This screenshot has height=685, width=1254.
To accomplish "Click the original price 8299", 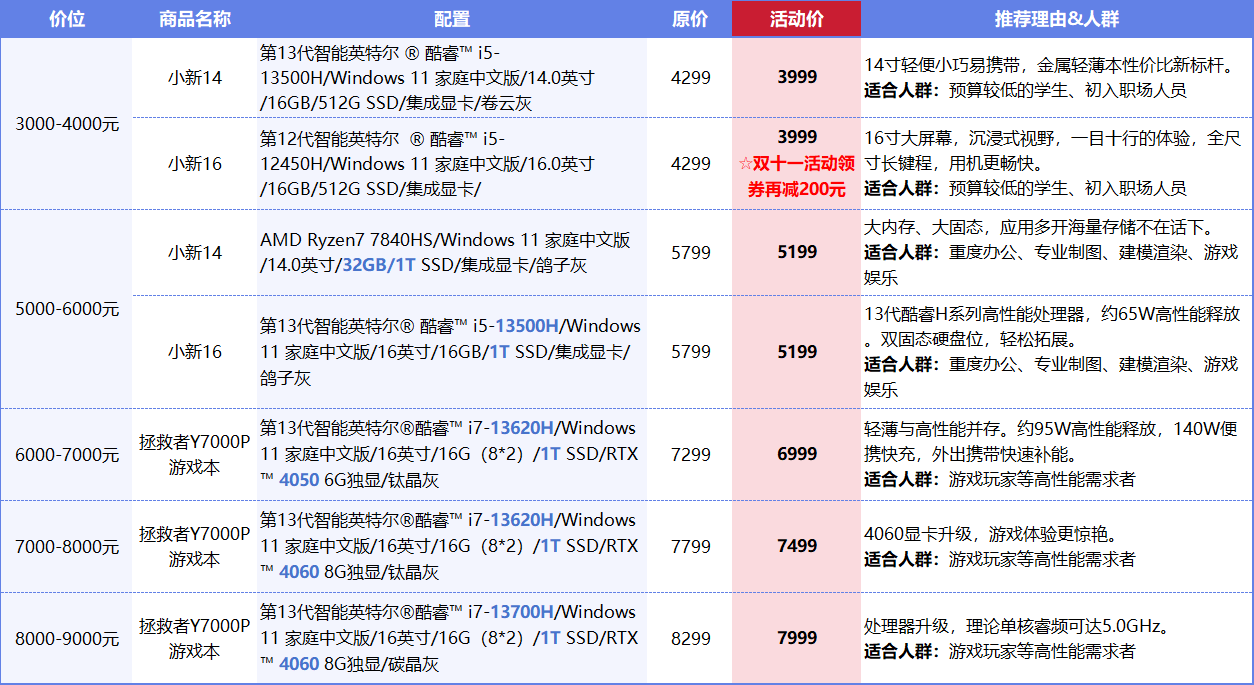I will point(690,638).
